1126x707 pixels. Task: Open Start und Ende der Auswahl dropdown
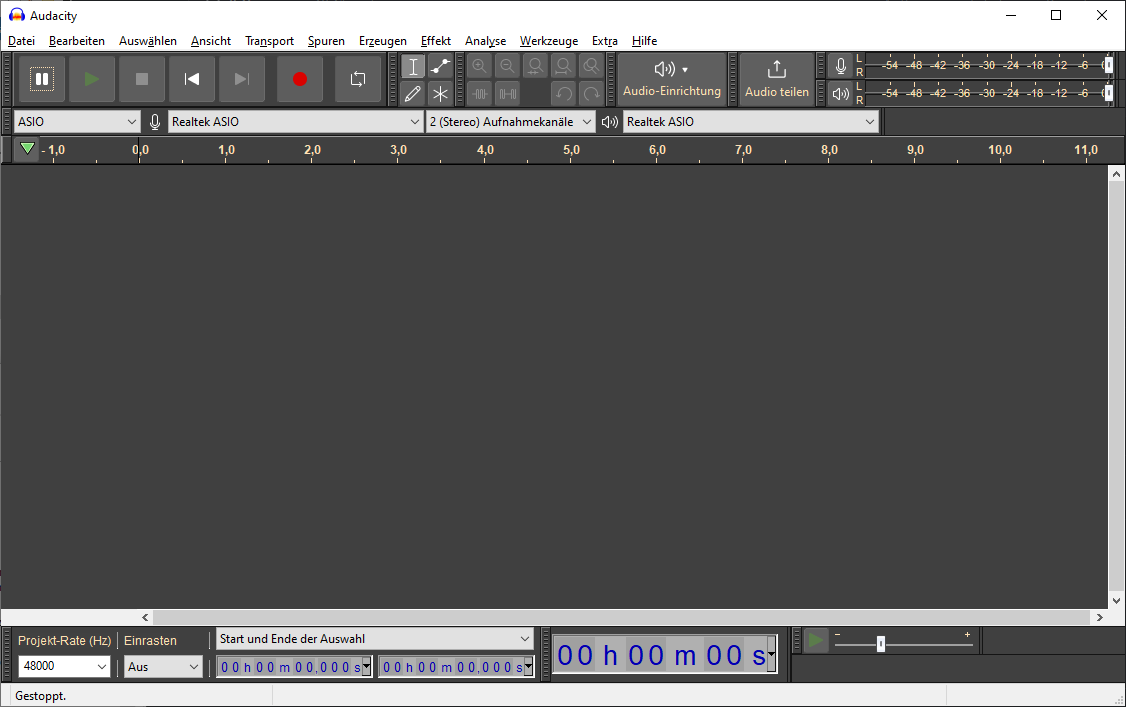pyautogui.click(x=375, y=639)
